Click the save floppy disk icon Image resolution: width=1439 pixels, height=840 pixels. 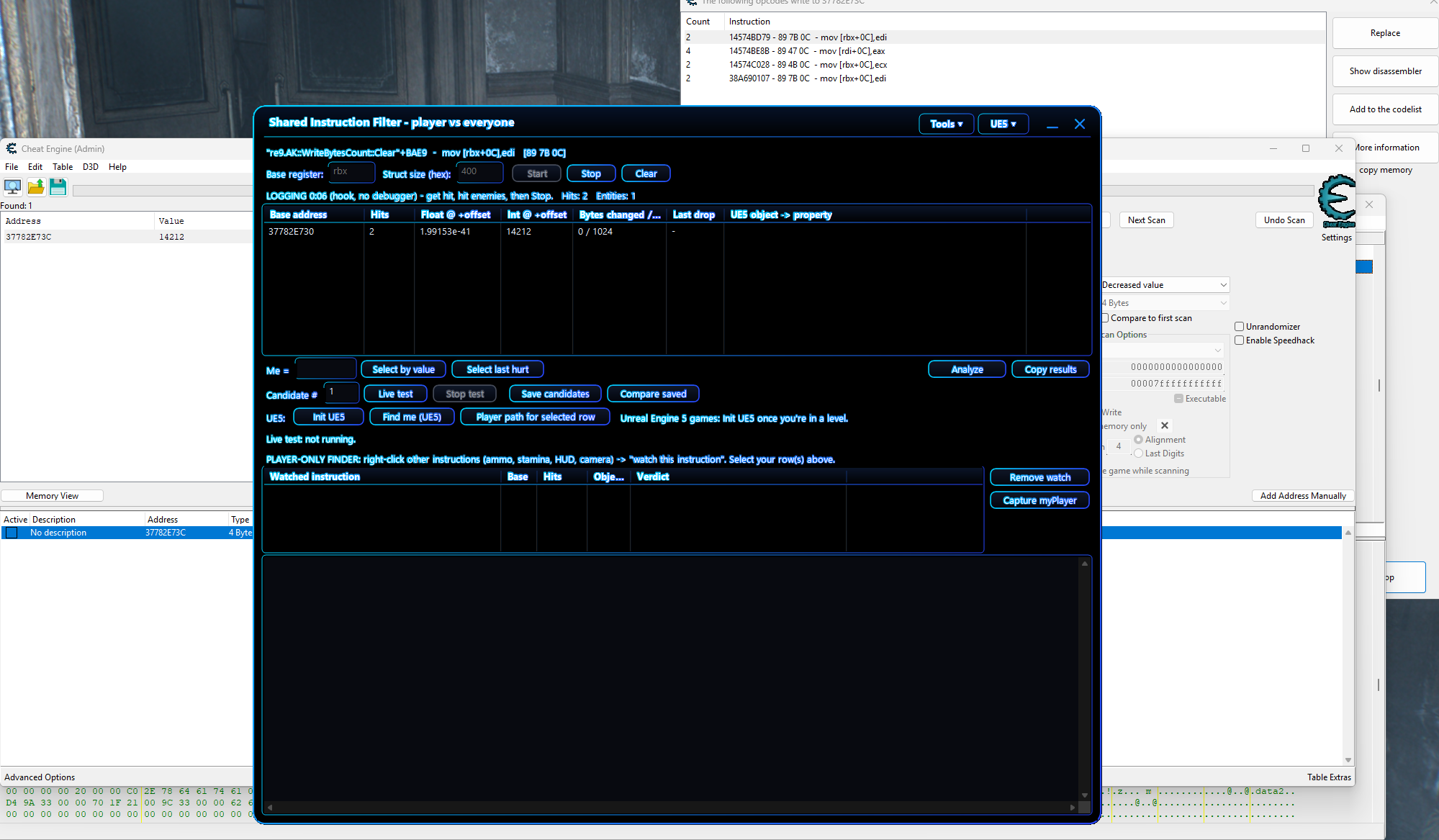pos(58,187)
